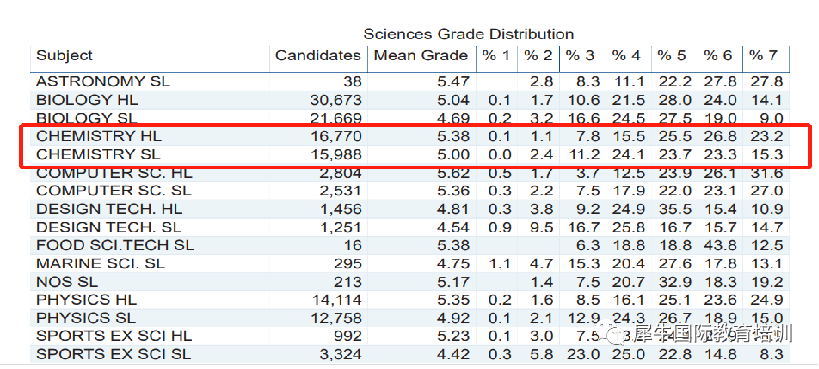Click the Chemistry HL candidates value 16,770

(335, 136)
